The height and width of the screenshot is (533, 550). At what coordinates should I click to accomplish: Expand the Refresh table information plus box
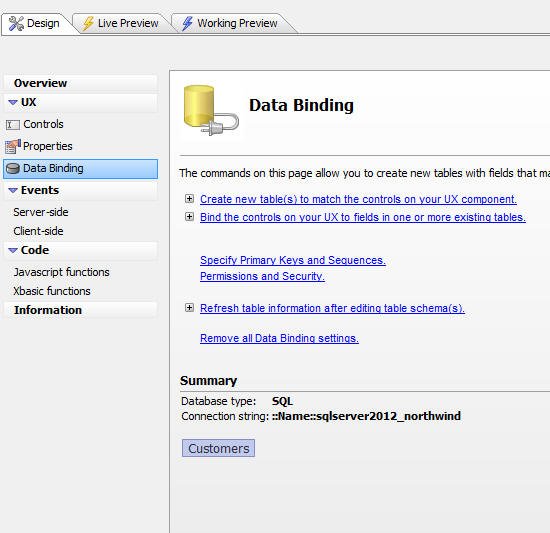189,308
